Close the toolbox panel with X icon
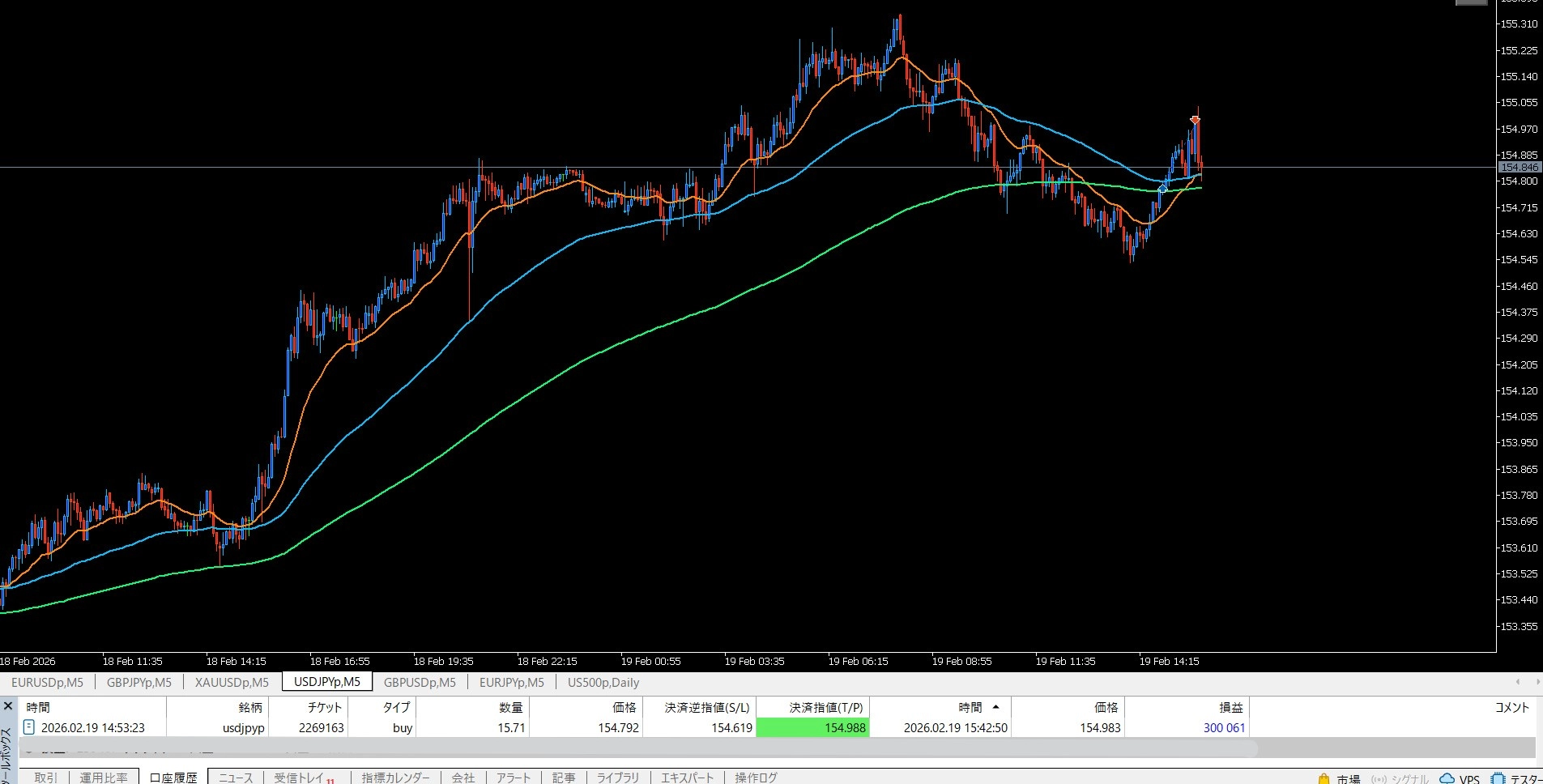The height and width of the screenshot is (784, 1543). pyautogui.click(x=8, y=706)
